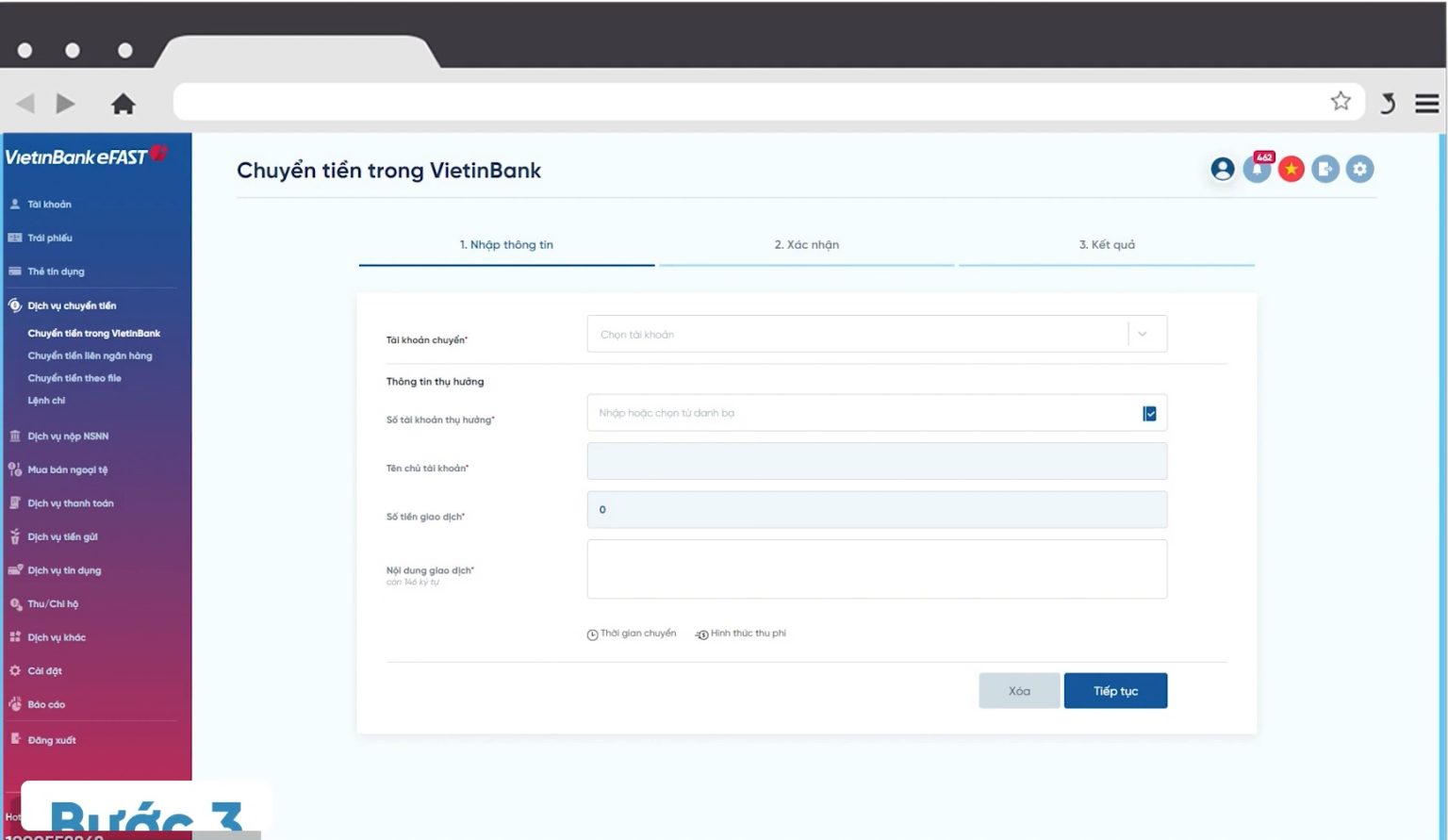1448x840 pixels.
Task: Click inside the Nội dung giao dịch field
Action: [x=876, y=568]
